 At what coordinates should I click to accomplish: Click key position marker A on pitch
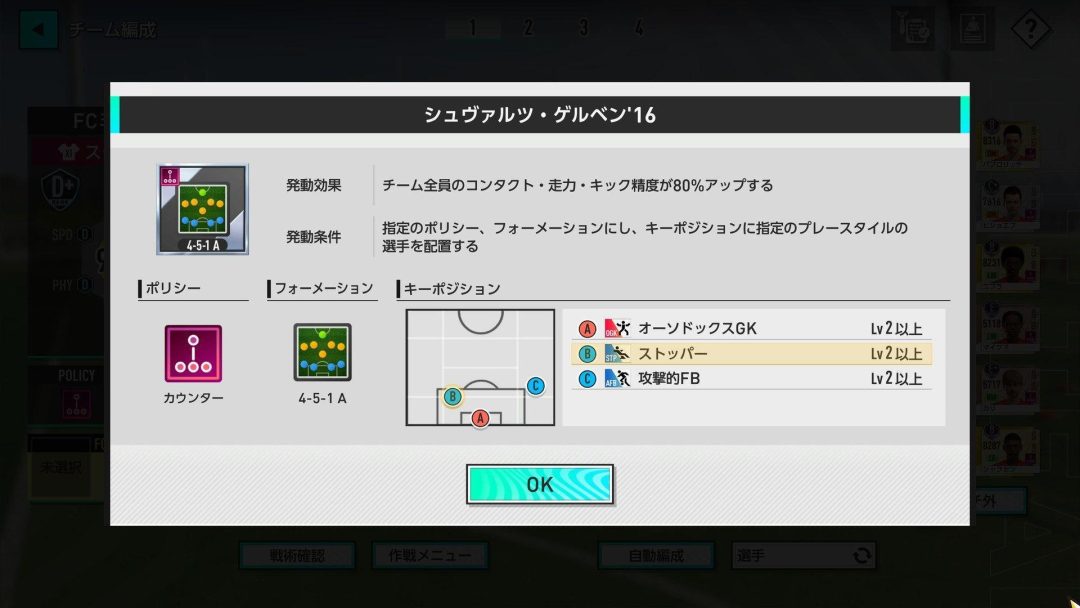[480, 417]
